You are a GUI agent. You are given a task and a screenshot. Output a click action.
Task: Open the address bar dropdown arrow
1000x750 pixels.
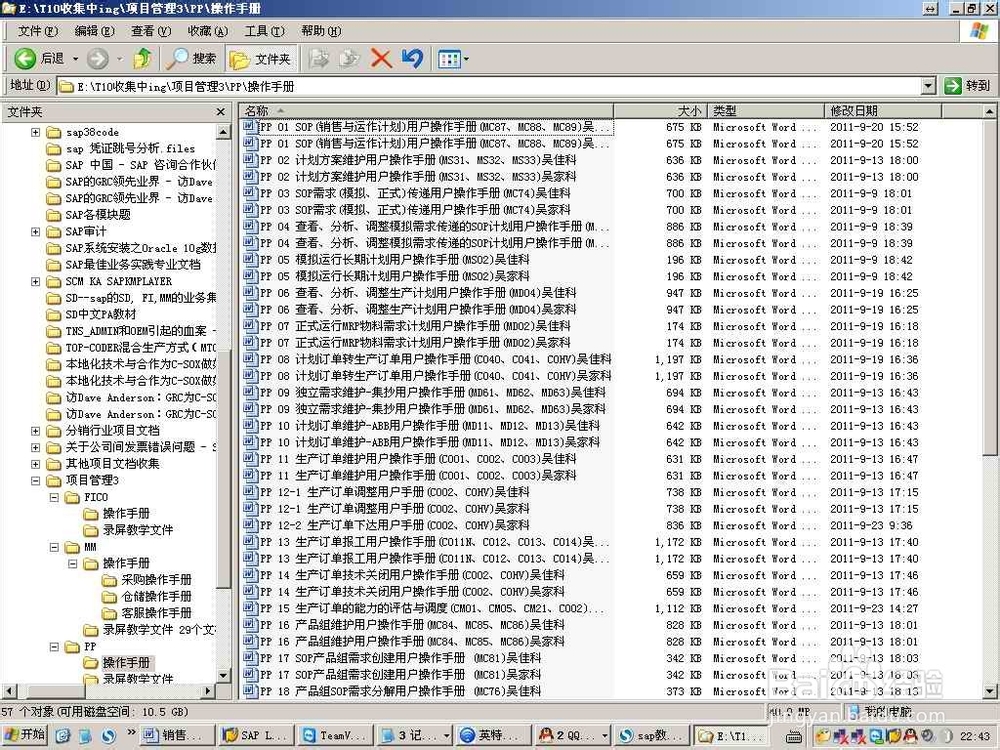pos(929,85)
